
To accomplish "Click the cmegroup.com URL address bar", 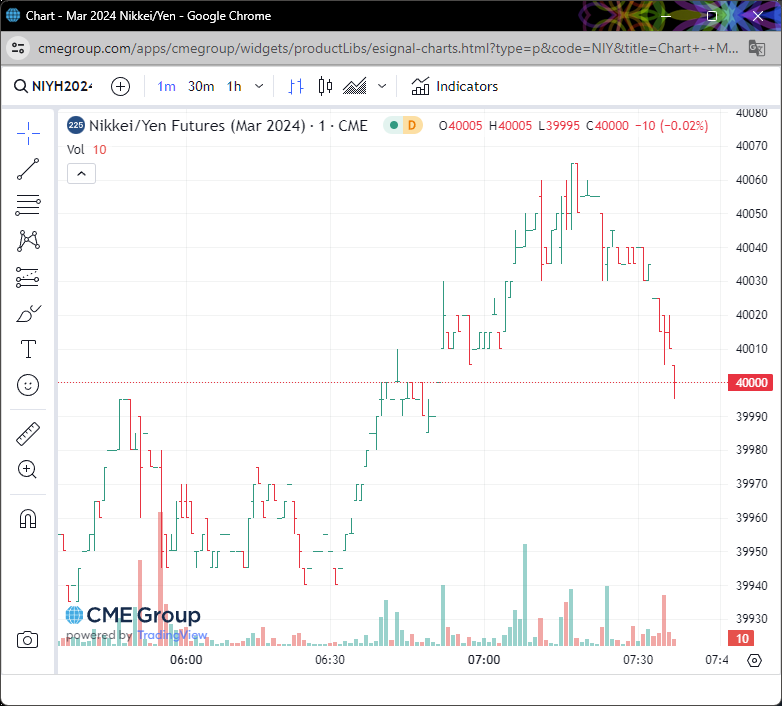I will (x=388, y=48).
